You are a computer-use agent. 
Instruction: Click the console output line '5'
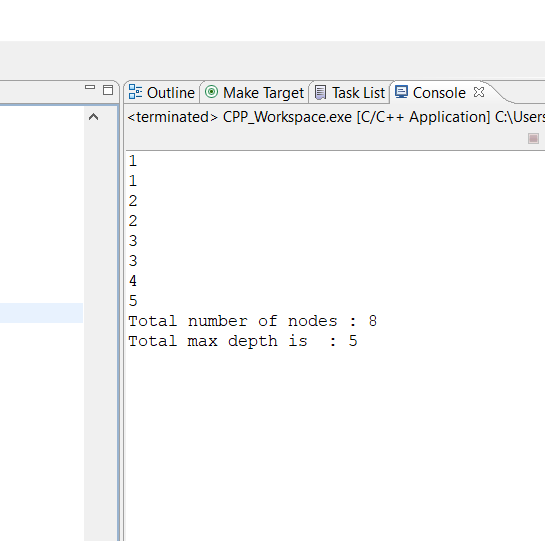(133, 301)
